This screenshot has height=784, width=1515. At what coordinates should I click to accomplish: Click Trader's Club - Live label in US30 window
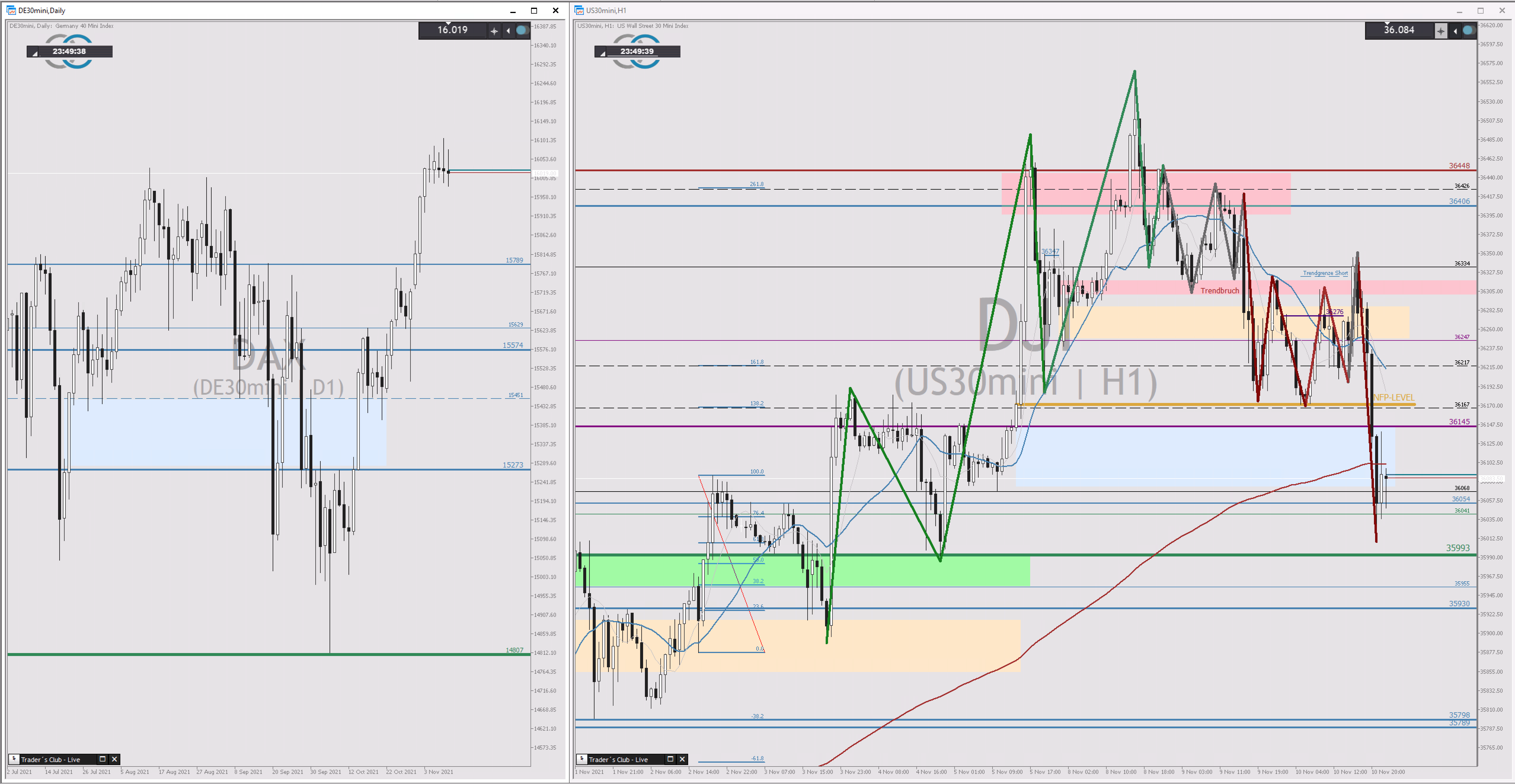pos(618,760)
